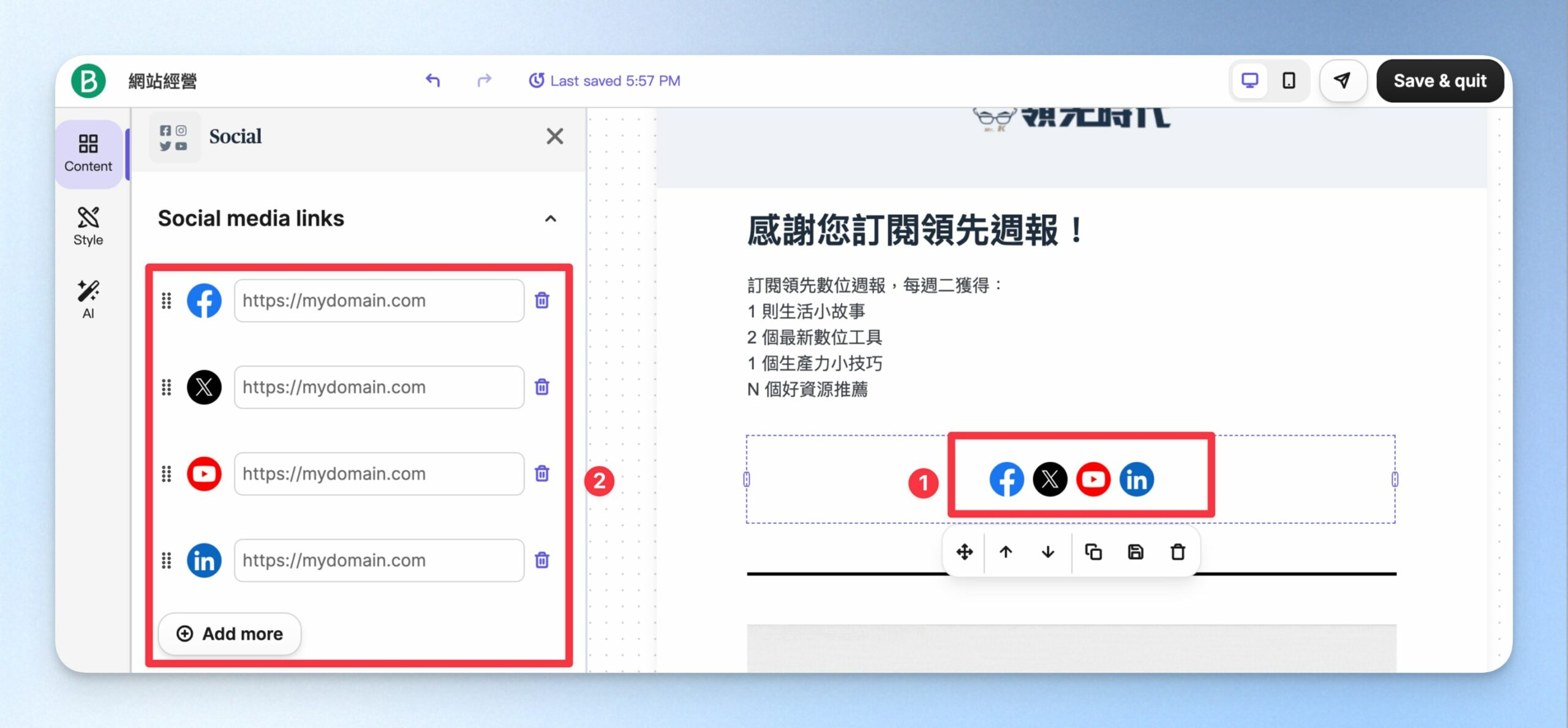Viewport: 1568px width, 728px height.
Task: Select X icon in email preview
Action: [x=1050, y=479]
